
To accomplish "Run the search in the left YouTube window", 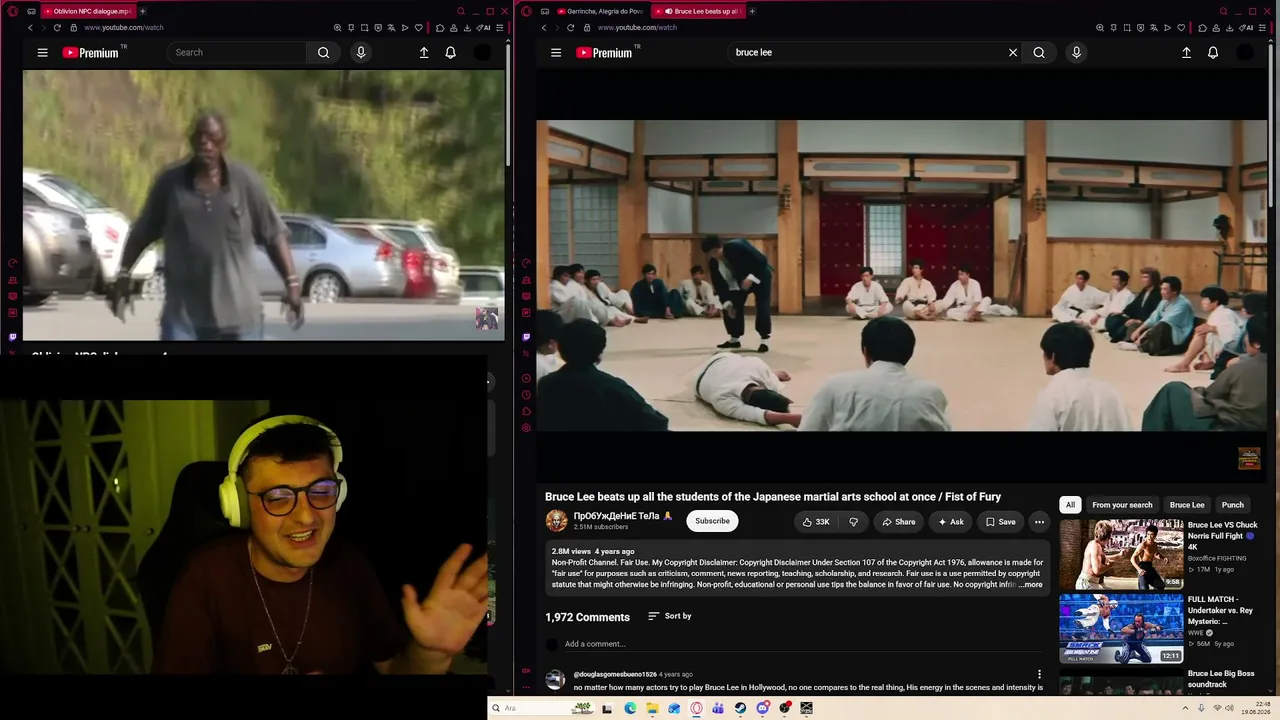I will tap(323, 52).
